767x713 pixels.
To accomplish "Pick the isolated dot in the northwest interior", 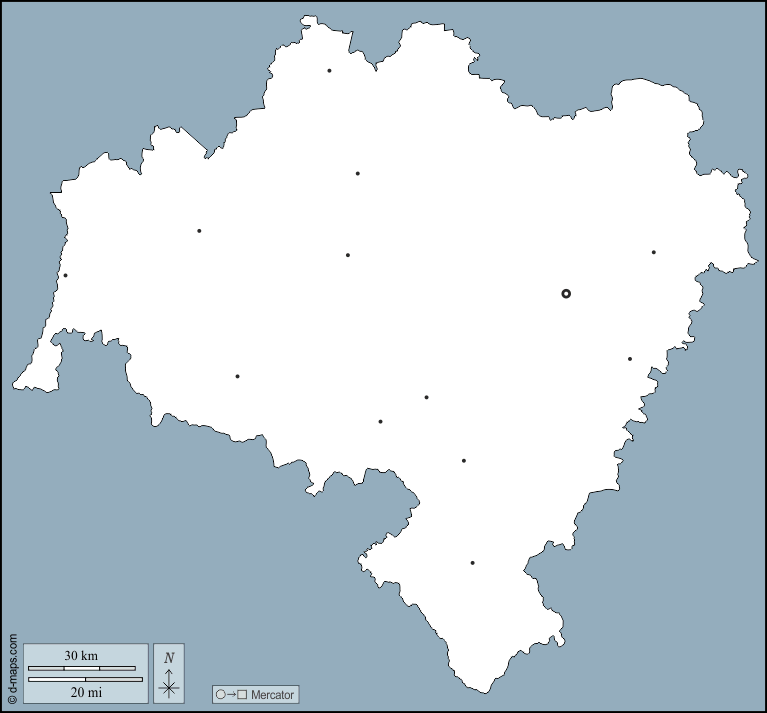I will click(199, 231).
